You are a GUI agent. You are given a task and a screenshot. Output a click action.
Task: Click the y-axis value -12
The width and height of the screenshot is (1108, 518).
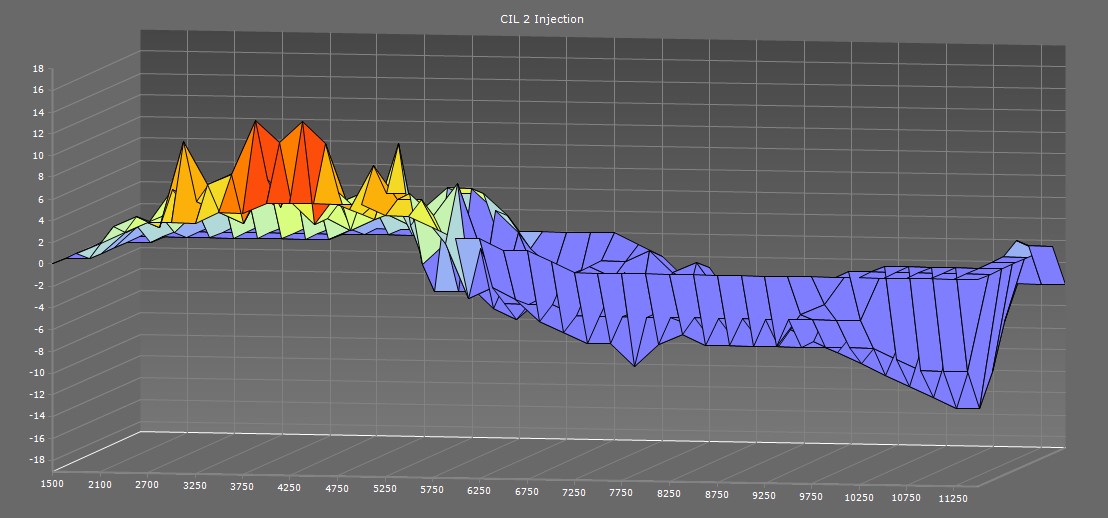(37, 394)
